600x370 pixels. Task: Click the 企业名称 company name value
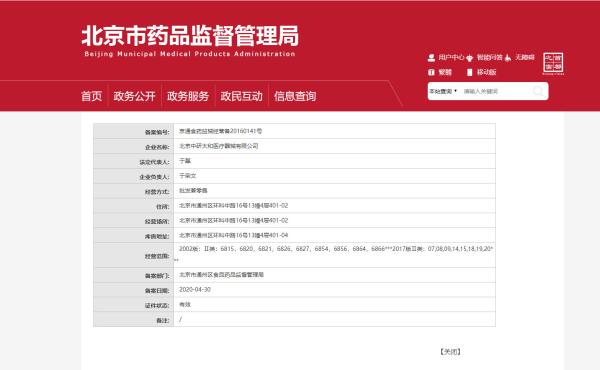(219, 146)
